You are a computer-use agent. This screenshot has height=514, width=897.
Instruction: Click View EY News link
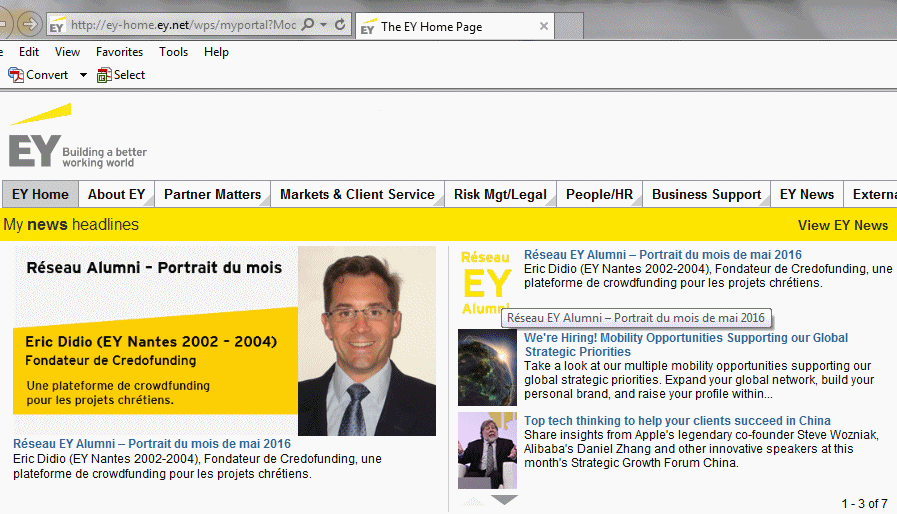coord(843,226)
